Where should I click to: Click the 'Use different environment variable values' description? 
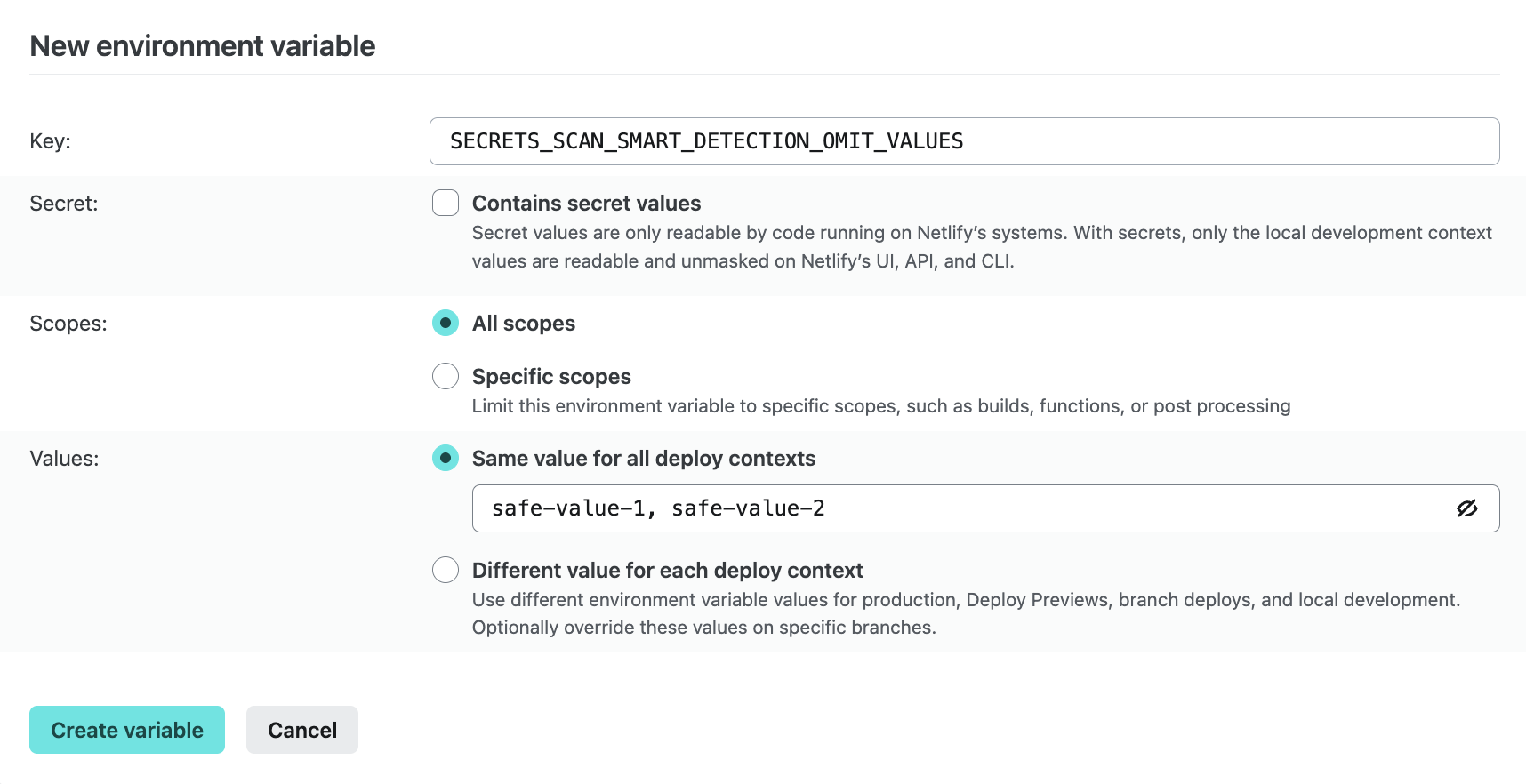tap(966, 613)
